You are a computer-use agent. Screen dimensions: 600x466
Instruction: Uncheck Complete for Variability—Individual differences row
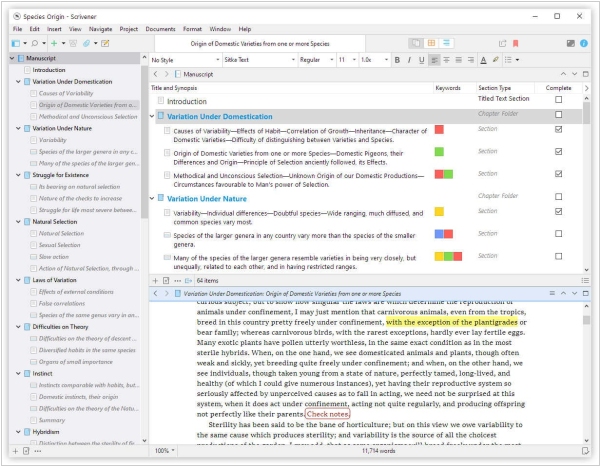[x=559, y=211]
